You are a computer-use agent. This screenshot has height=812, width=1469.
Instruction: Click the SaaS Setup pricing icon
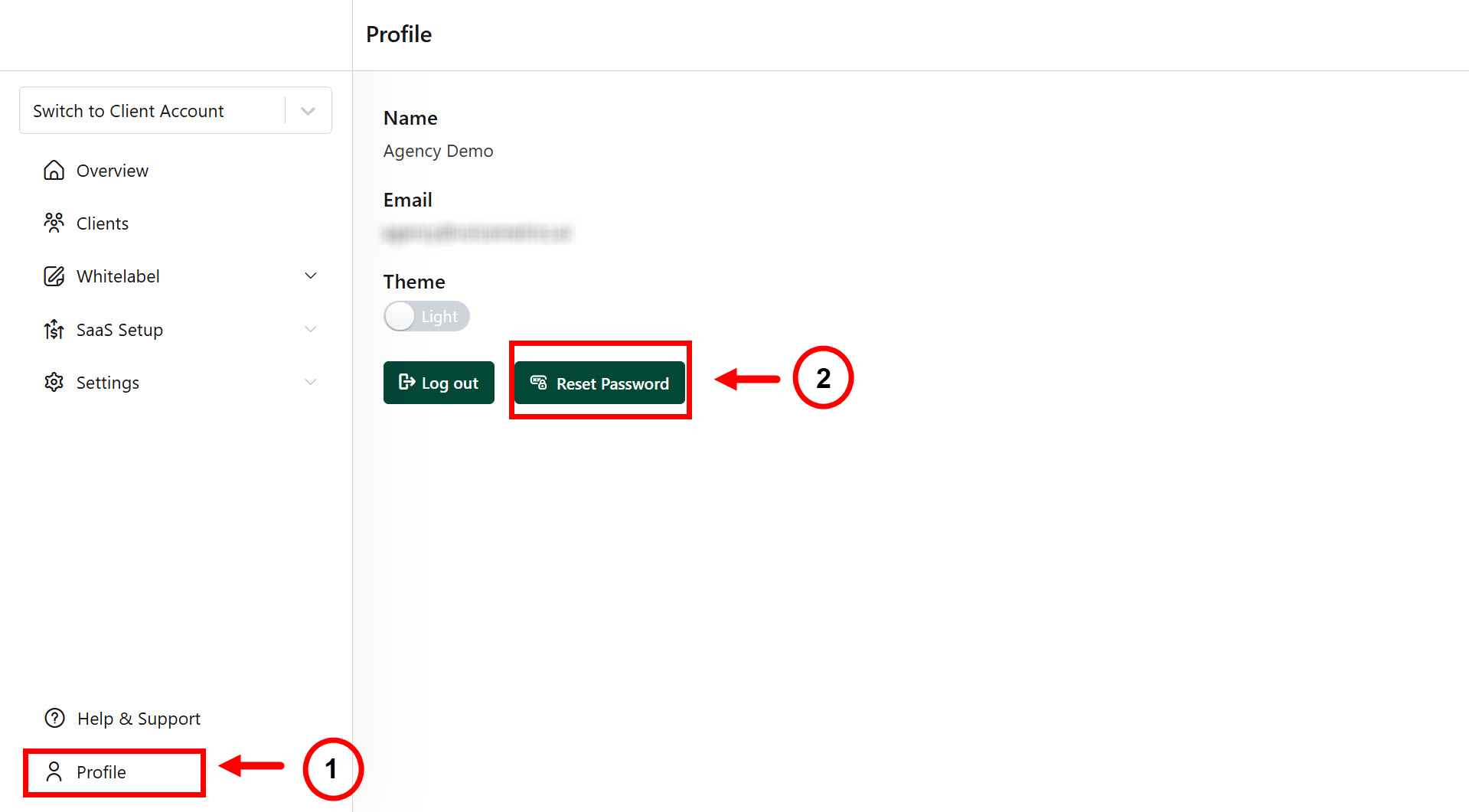54,330
